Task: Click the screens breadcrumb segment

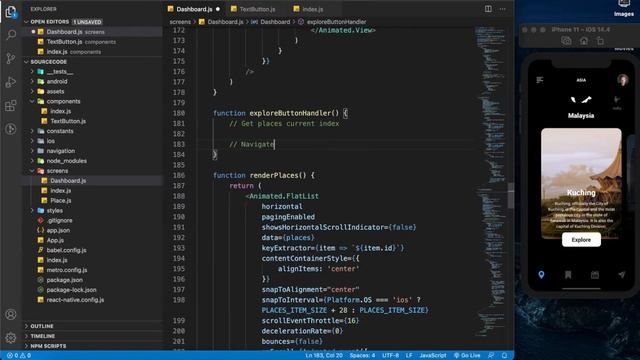Action: pos(180,22)
